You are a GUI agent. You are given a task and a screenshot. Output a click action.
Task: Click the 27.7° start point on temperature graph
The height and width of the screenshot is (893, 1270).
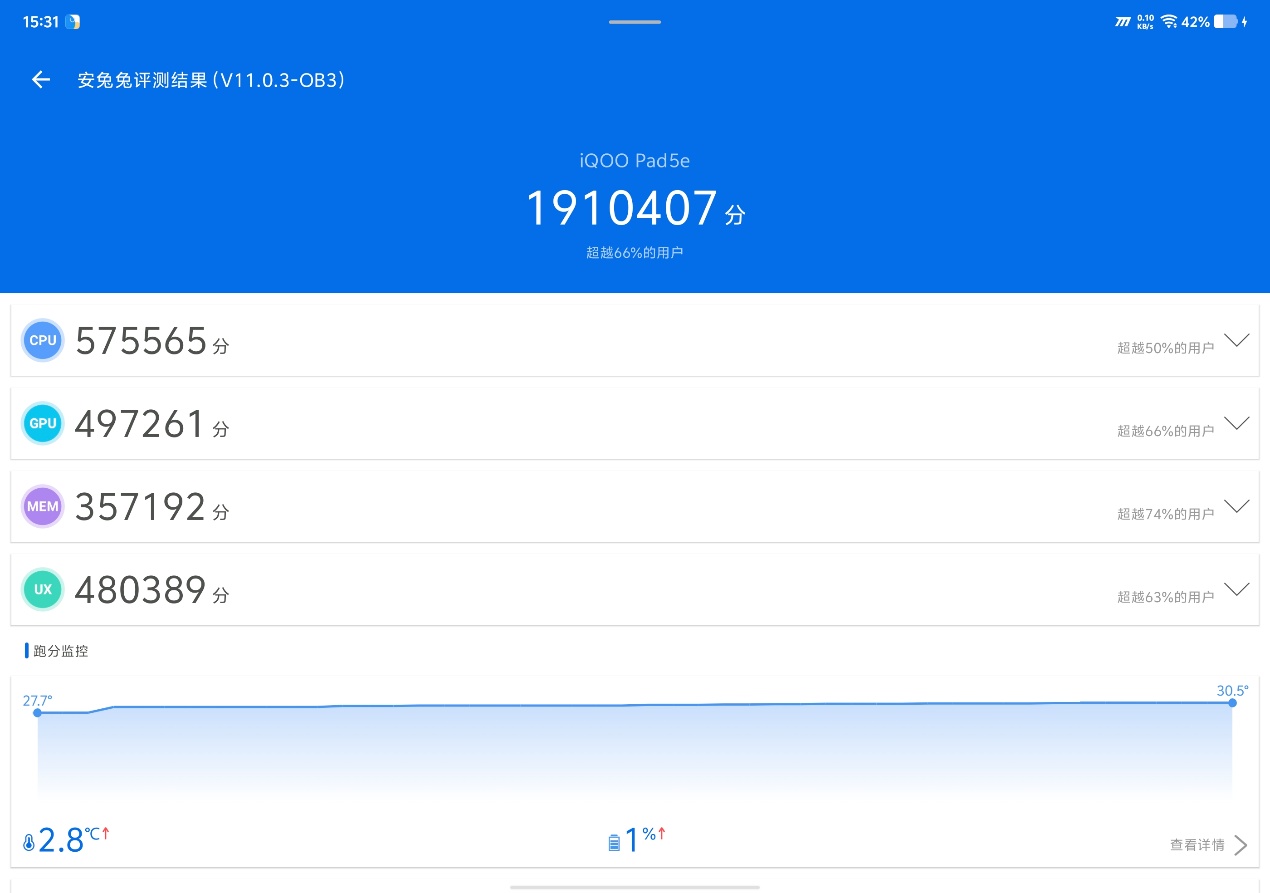tap(38, 712)
